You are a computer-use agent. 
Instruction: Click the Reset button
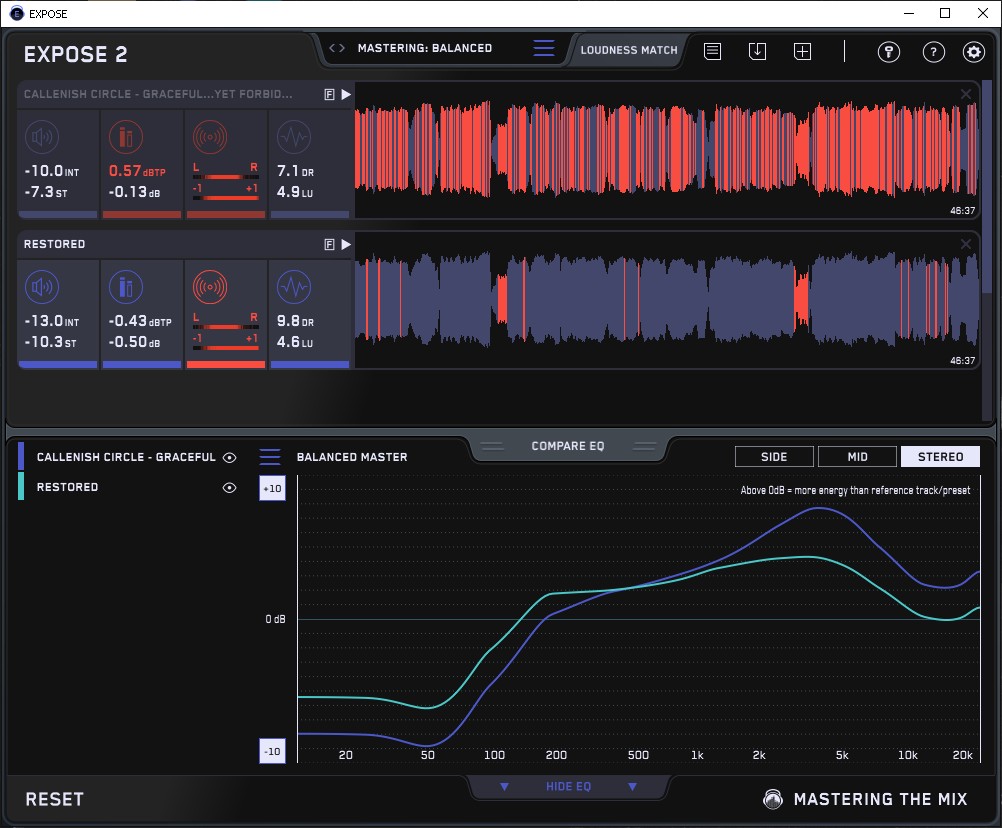(55, 799)
